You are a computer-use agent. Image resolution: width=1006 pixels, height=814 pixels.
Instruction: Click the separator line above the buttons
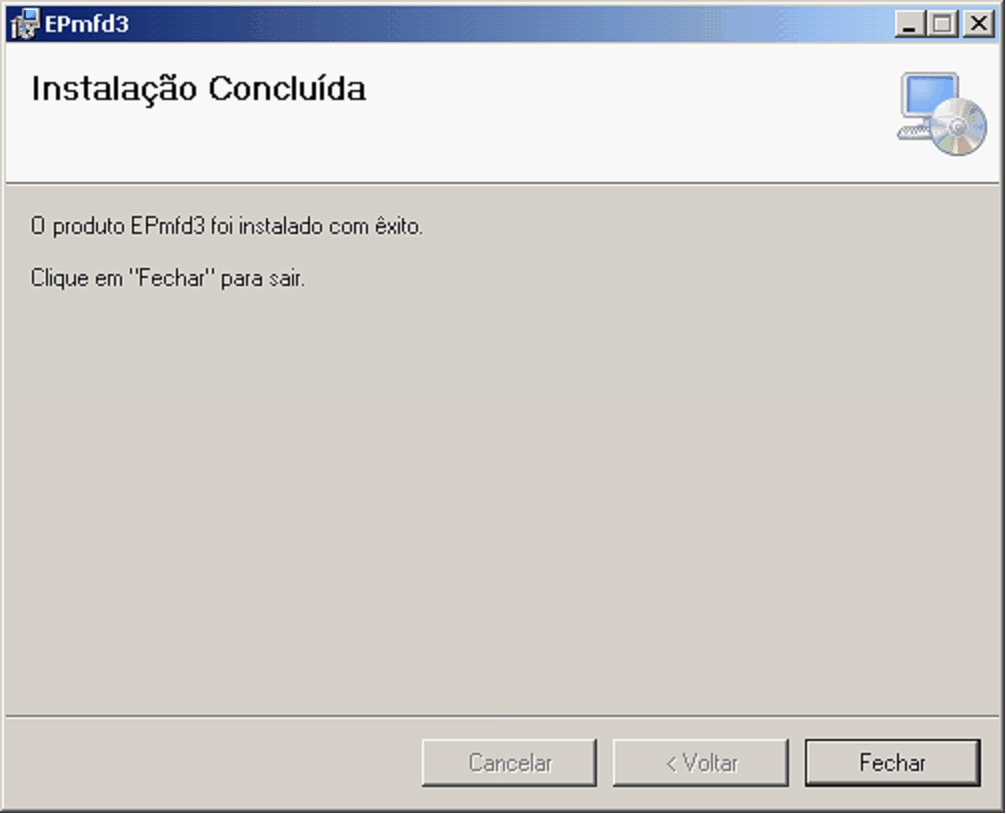[x=503, y=715]
